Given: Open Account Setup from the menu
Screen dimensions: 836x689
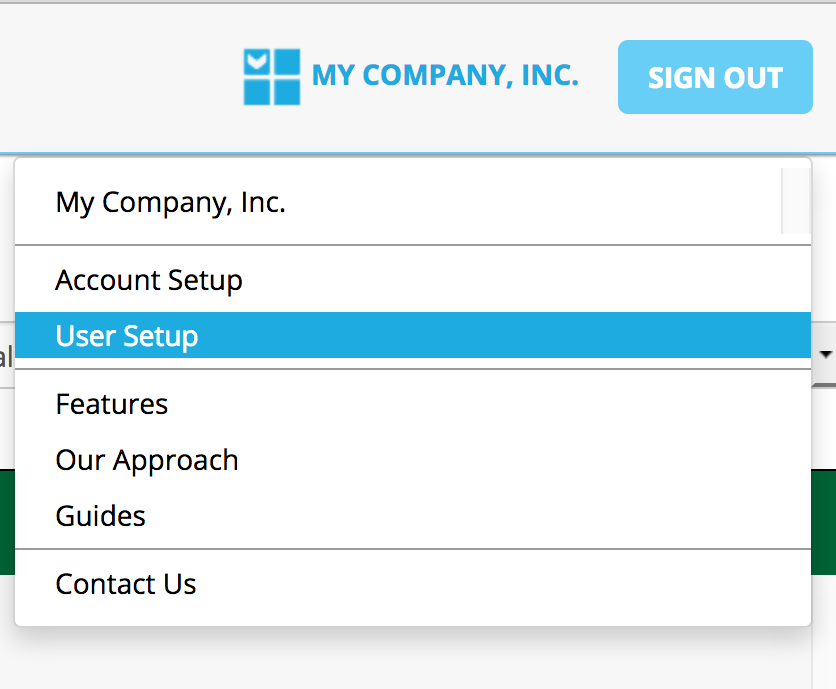Looking at the screenshot, I should click(x=149, y=280).
